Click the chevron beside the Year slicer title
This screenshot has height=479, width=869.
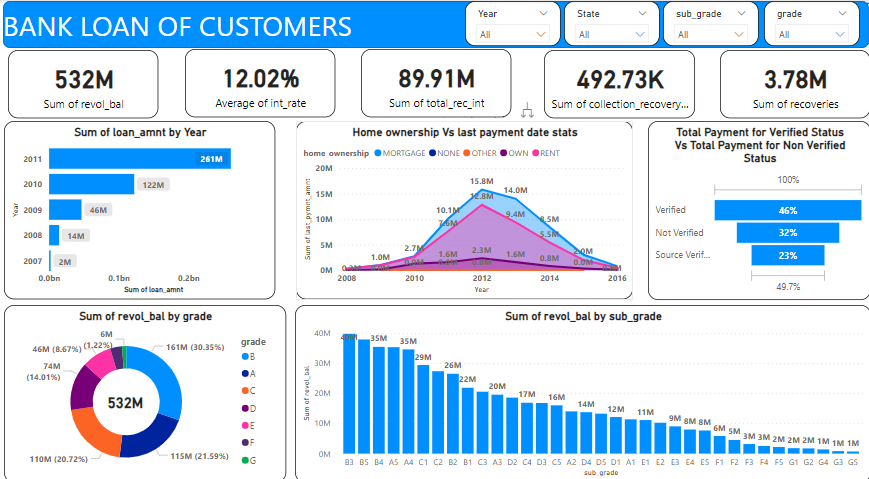coord(543,14)
